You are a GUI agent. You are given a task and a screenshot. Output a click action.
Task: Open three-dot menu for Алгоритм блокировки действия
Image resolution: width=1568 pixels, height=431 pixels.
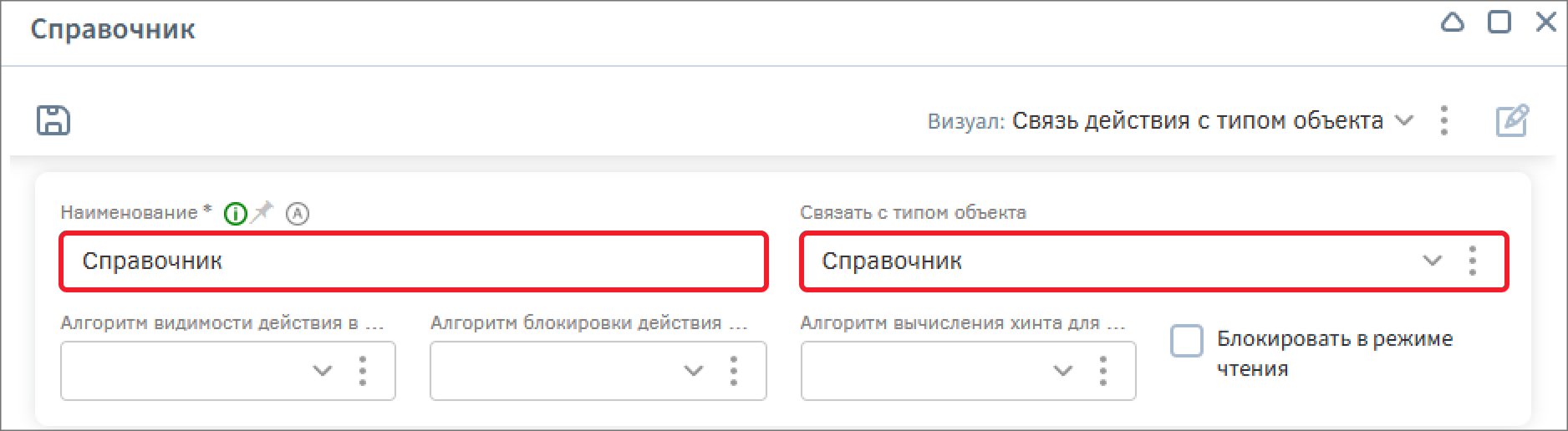tap(734, 370)
